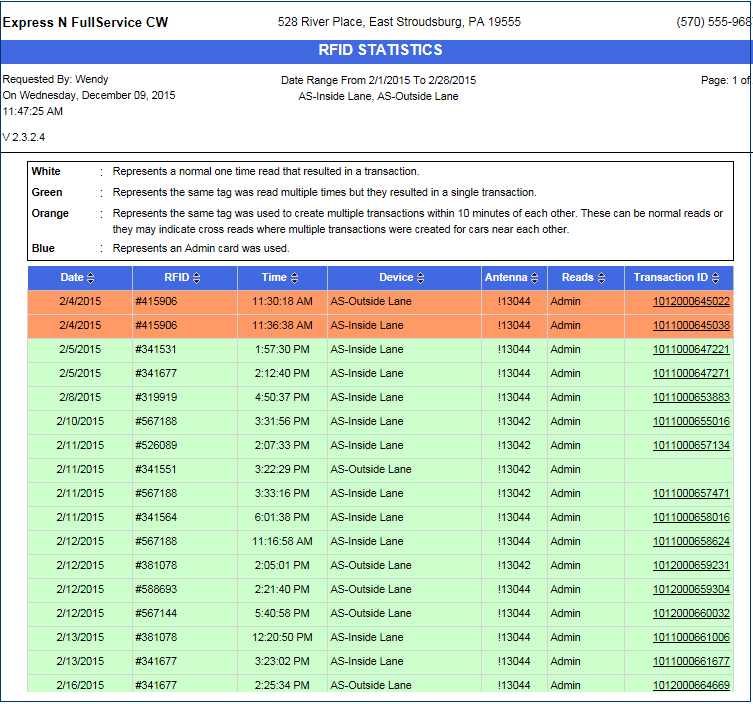The height and width of the screenshot is (704, 753).
Task: Click the RFID STATISTICS title bar
Action: pyautogui.click(x=380, y=51)
